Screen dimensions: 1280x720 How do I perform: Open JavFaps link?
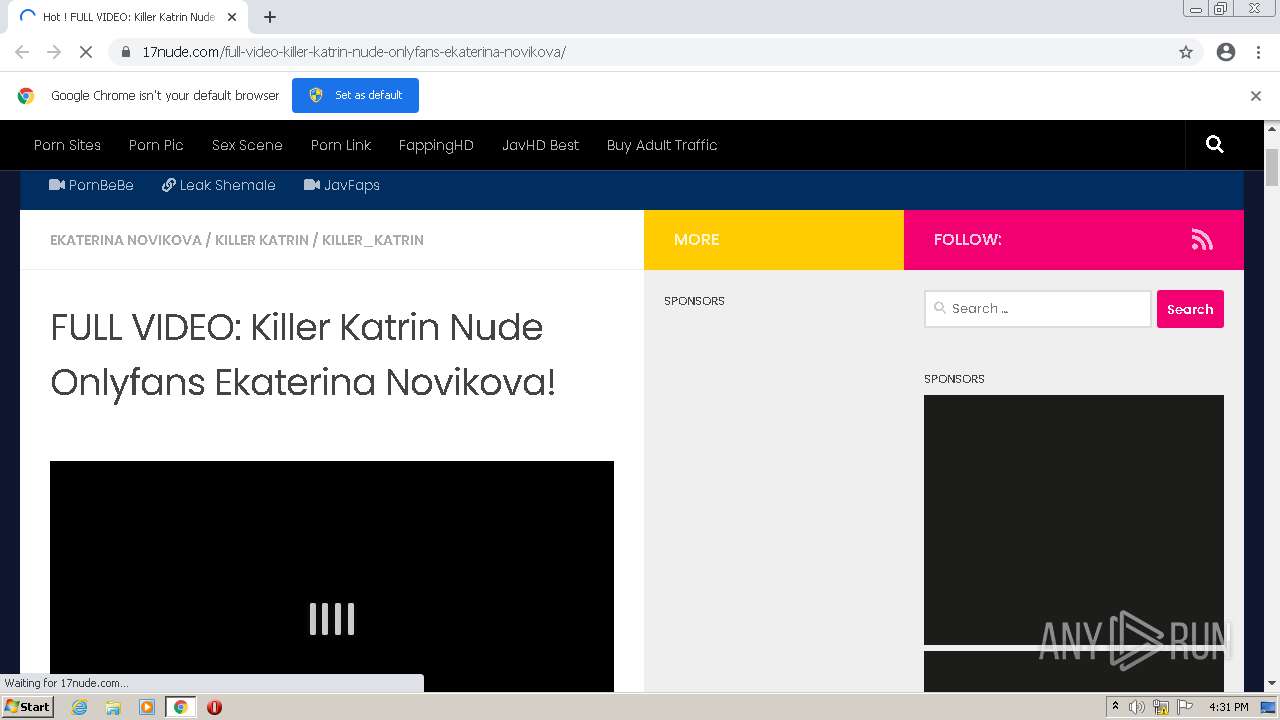[x=342, y=185]
